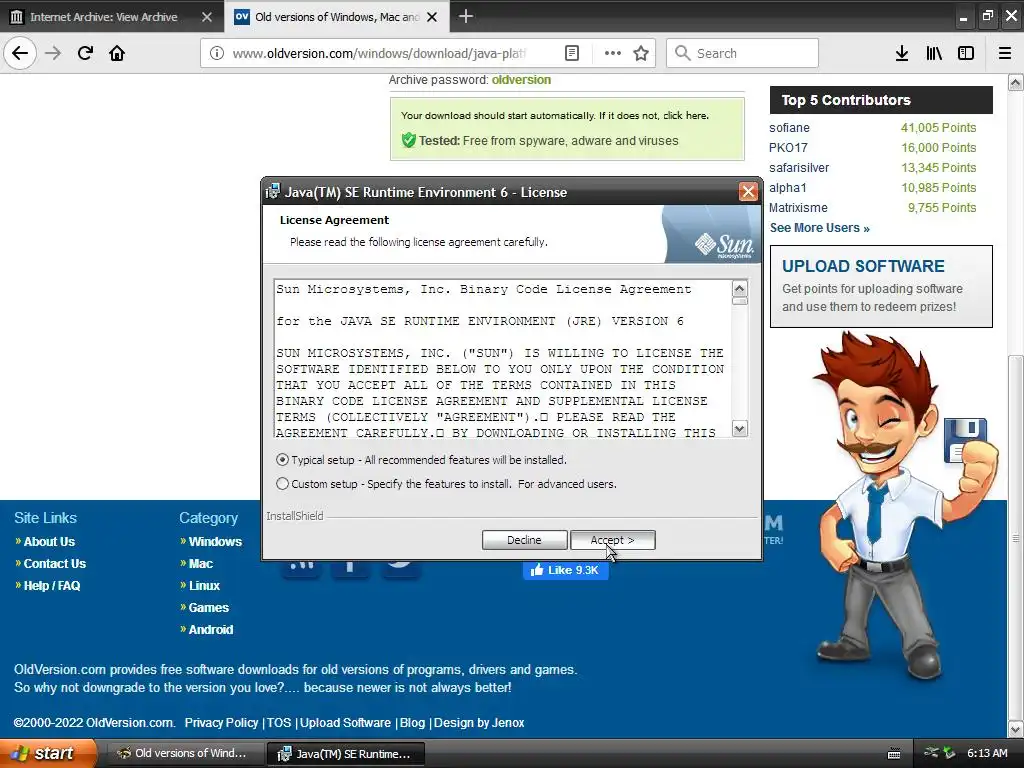Image resolution: width=1024 pixels, height=768 pixels.
Task: Open the Windows category
Action: click(215, 541)
